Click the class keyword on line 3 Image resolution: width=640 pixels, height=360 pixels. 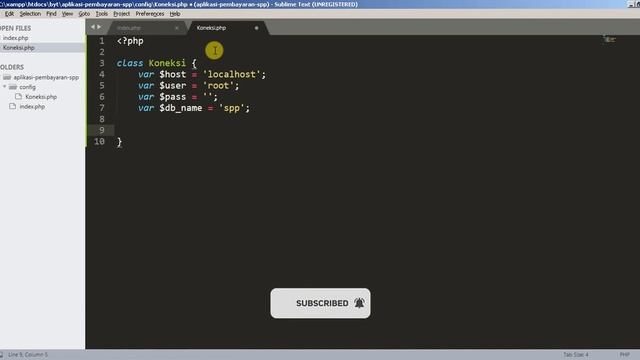click(x=130, y=63)
